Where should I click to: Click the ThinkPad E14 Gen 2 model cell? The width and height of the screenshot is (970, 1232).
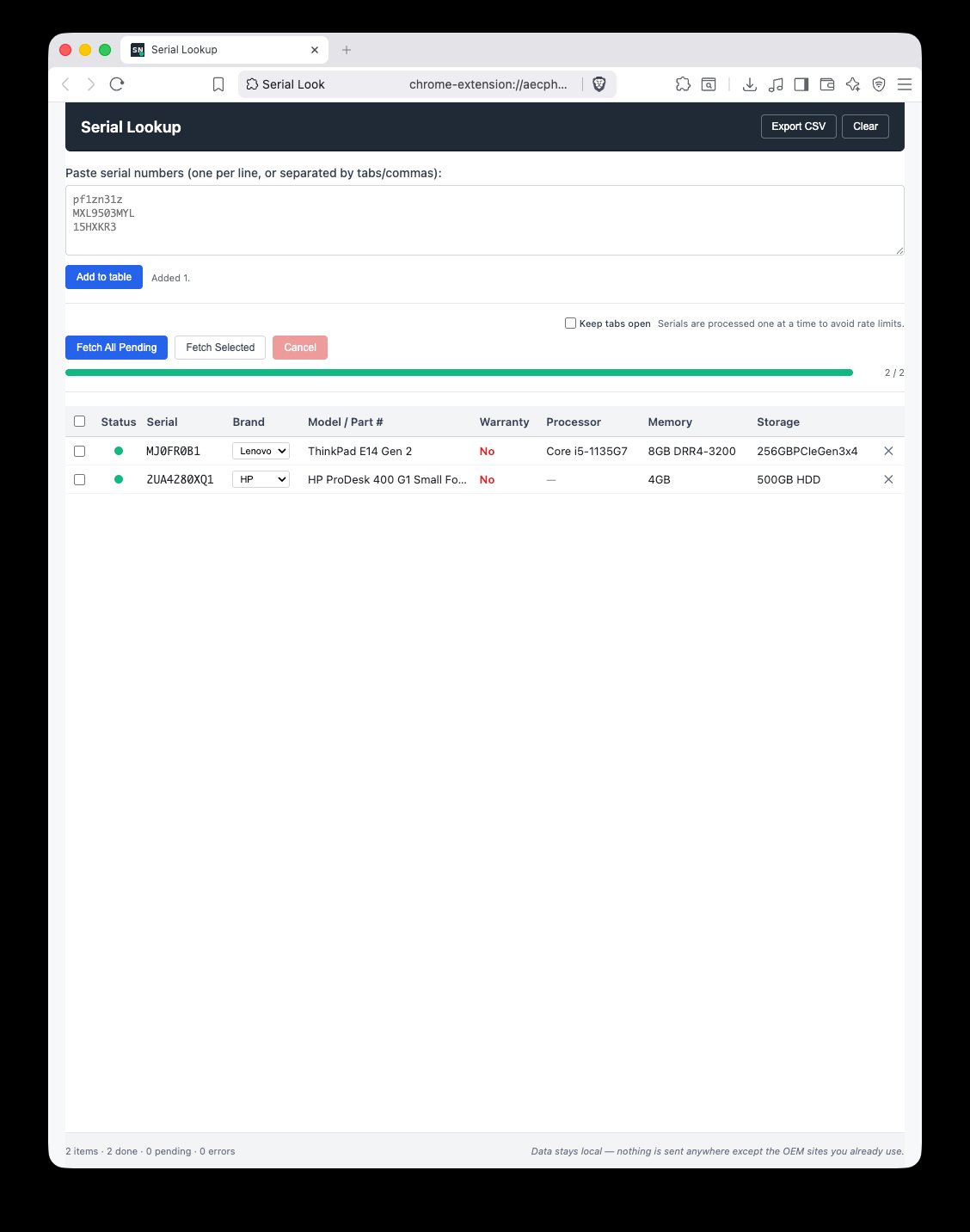tap(360, 451)
